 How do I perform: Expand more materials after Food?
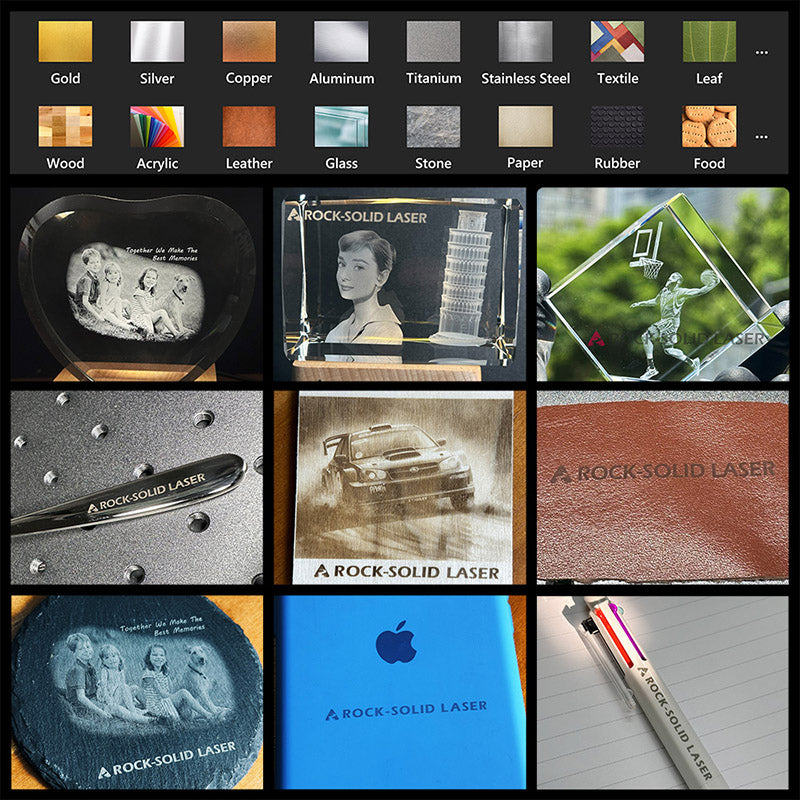point(762,137)
